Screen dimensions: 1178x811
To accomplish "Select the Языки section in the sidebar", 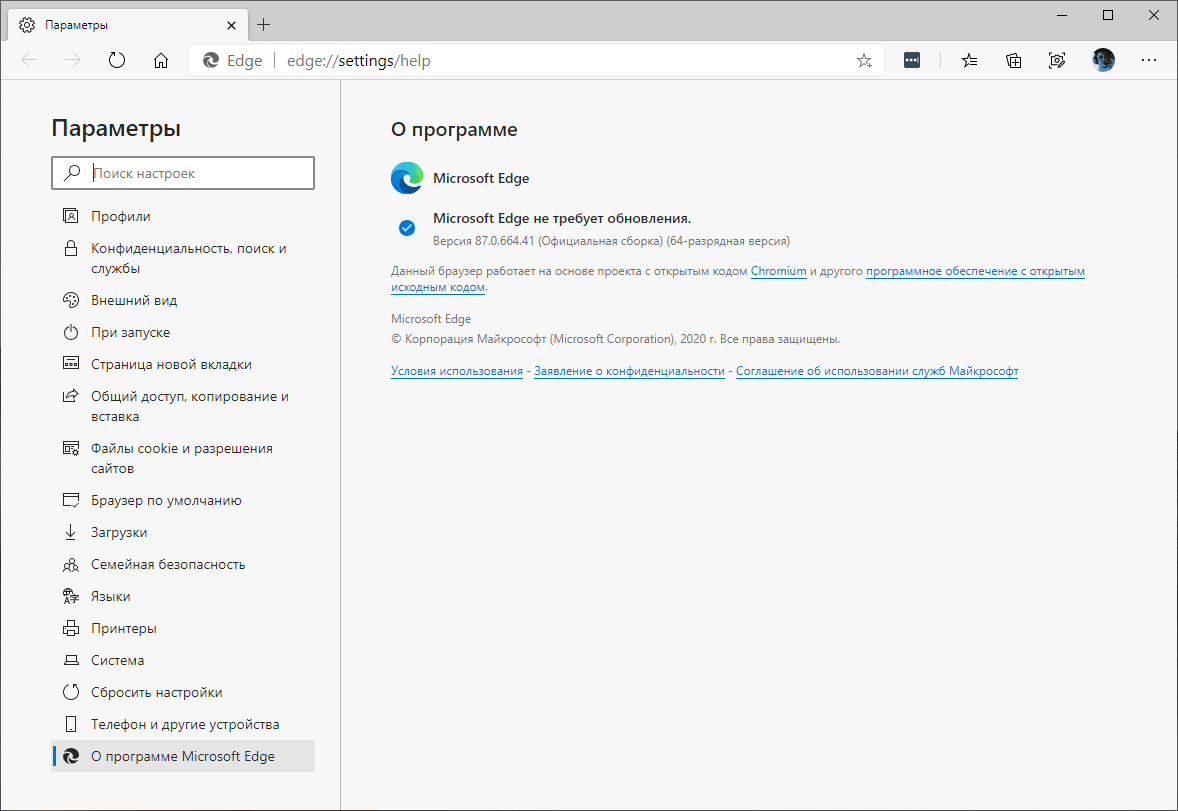I will coord(110,595).
